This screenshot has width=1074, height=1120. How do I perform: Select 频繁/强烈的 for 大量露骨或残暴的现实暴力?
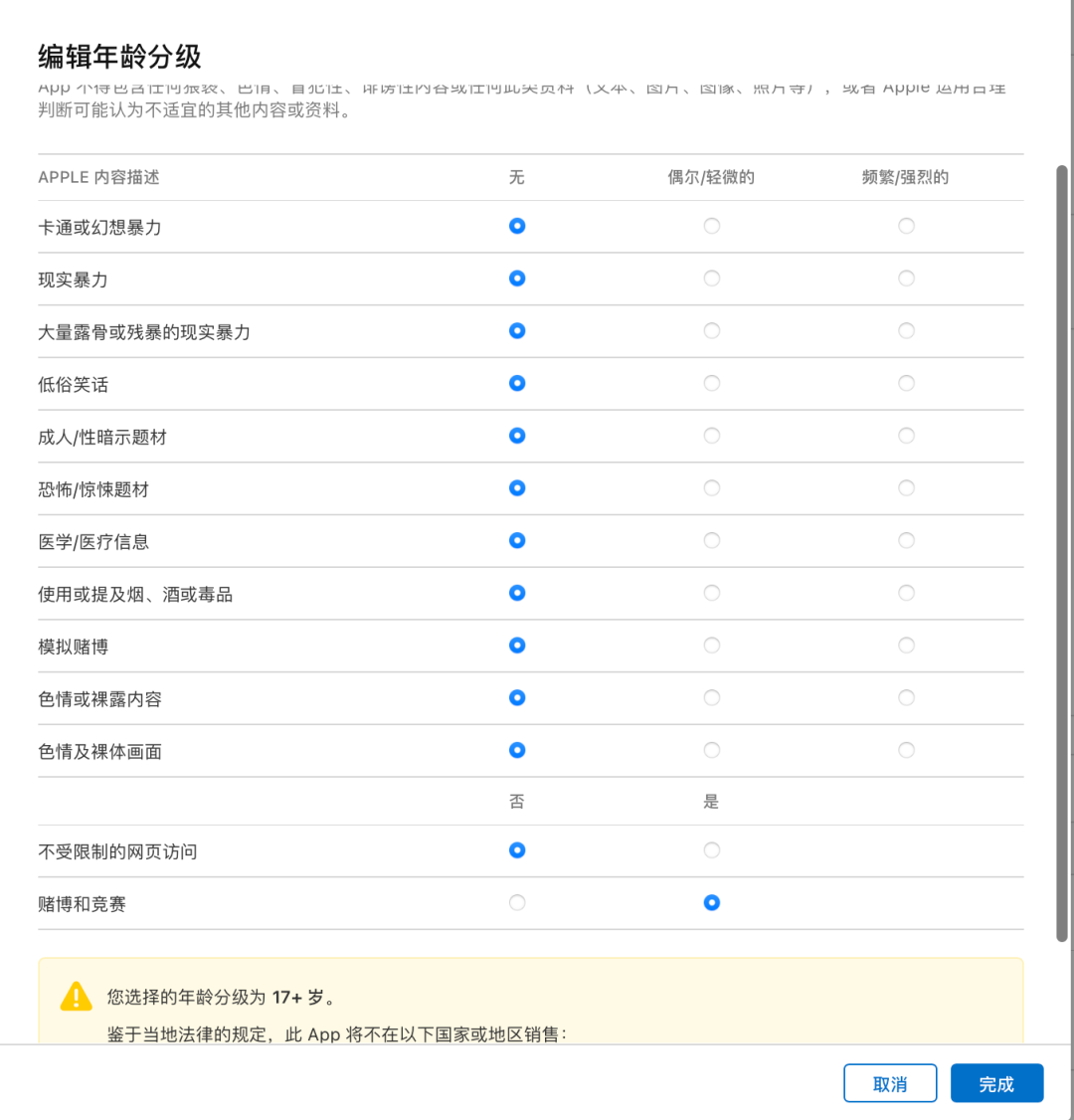[906, 330]
